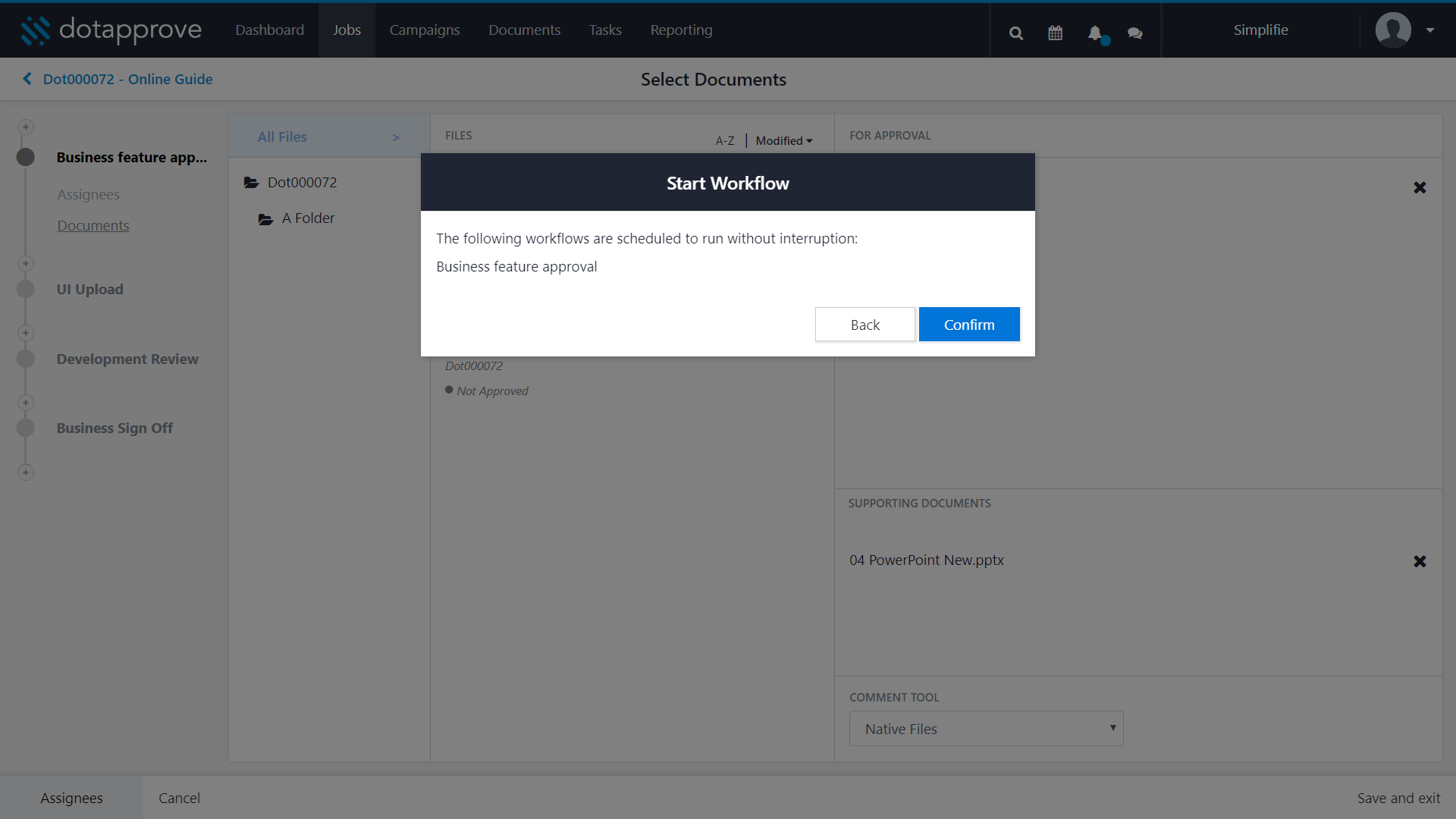Expand the All Files chevron
1456x819 pixels.
click(x=396, y=137)
